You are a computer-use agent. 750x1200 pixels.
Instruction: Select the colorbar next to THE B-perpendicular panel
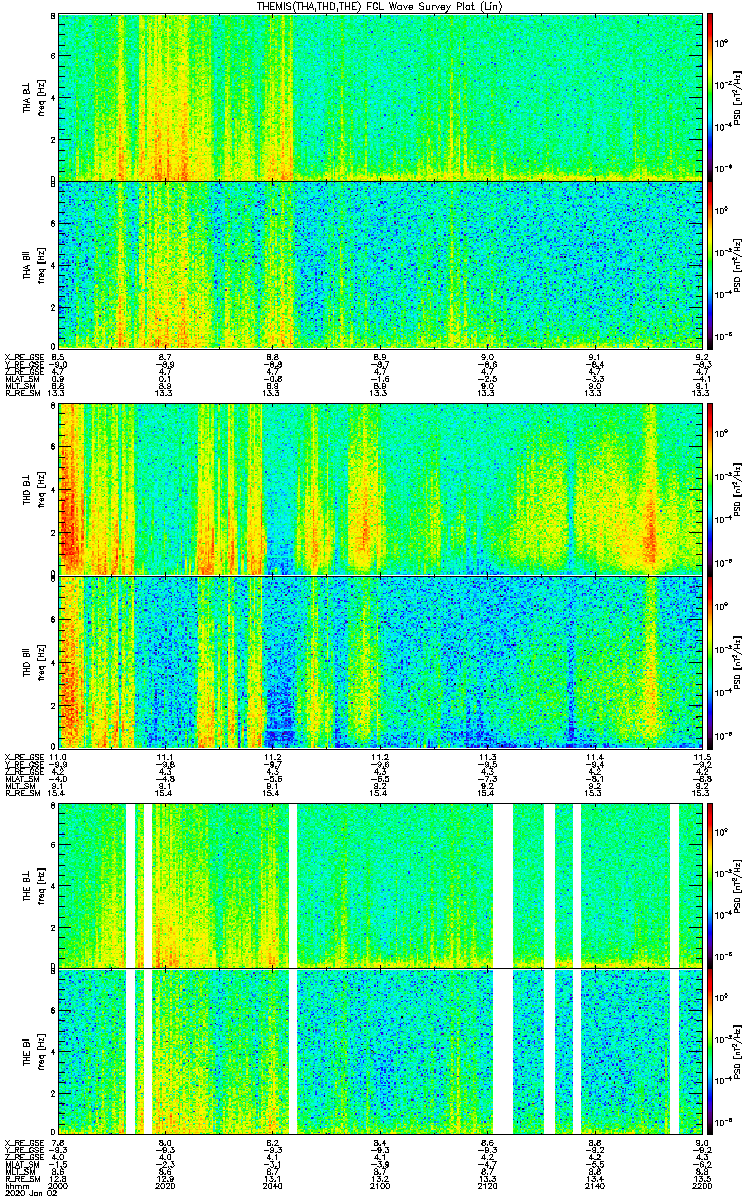(711, 885)
